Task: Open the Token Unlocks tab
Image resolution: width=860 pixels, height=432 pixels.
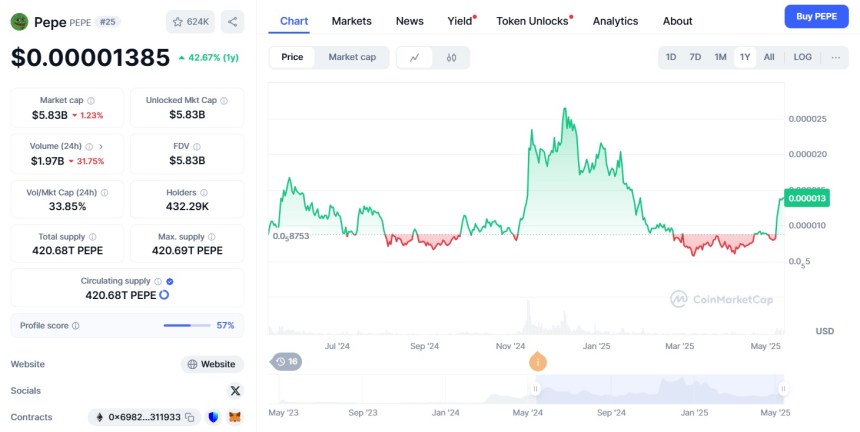Action: [x=533, y=21]
